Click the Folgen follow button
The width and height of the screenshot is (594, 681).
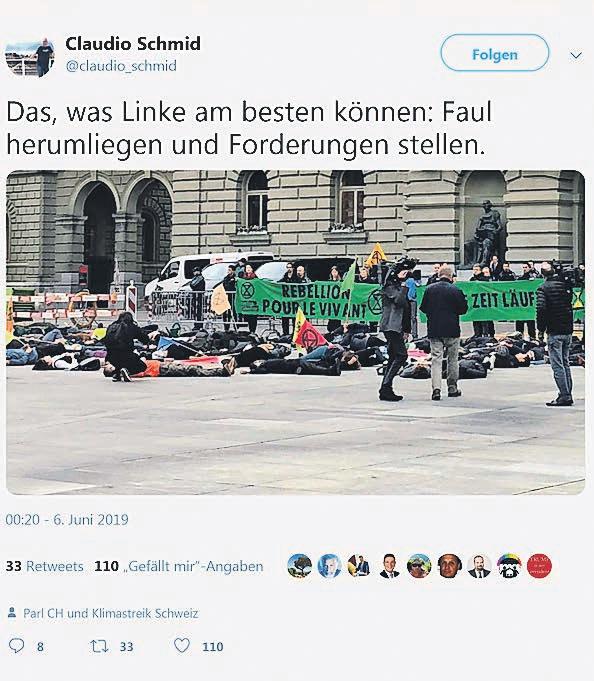coord(495,53)
